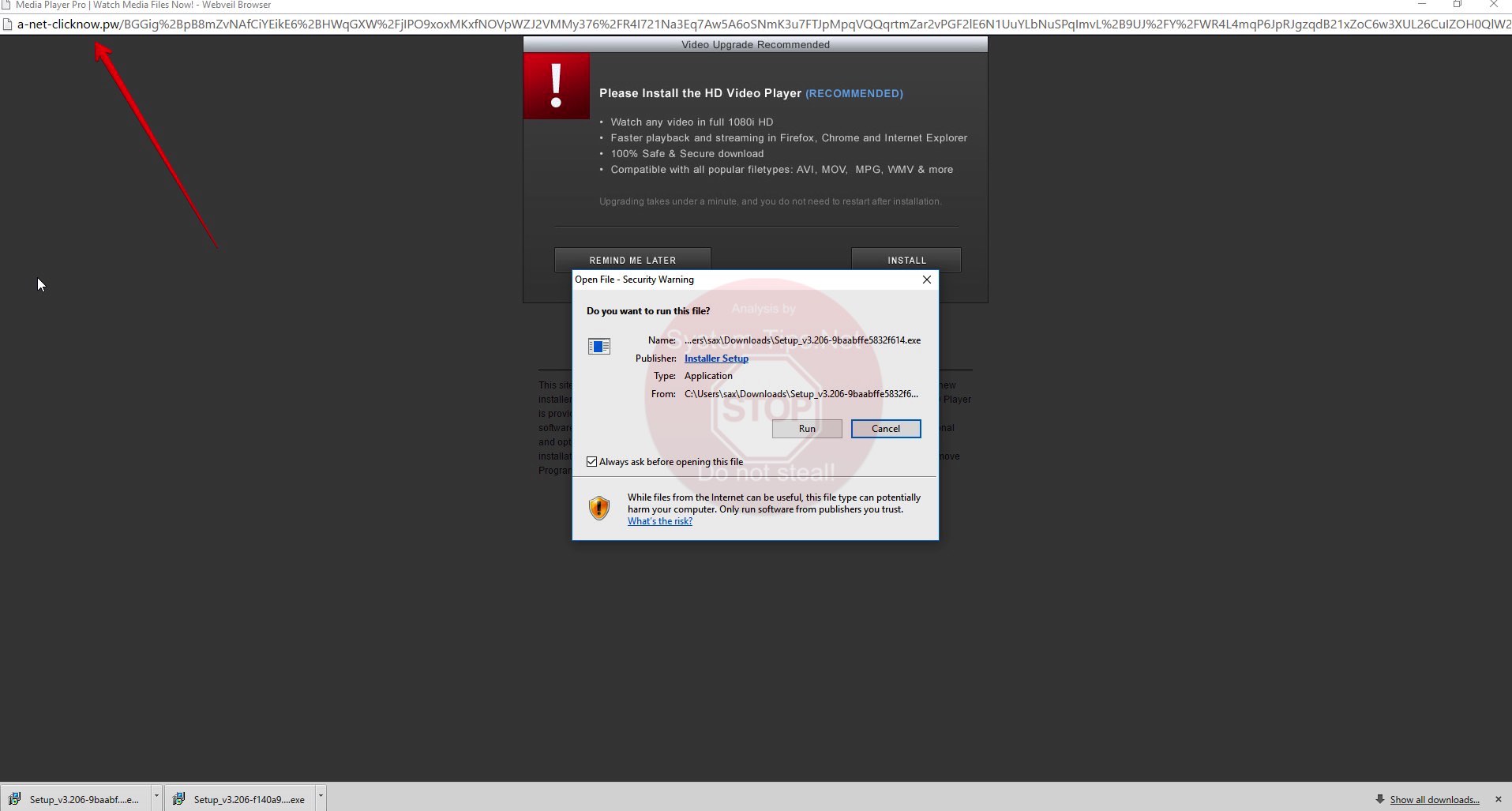Screen dimensions: 1512x811
Task: Click the REMIND ME LATER button
Action: 632,260
